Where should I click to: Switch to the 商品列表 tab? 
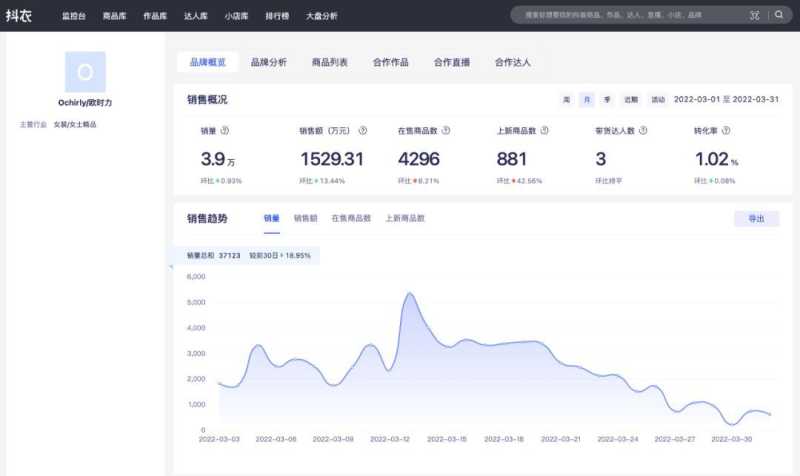(330, 62)
